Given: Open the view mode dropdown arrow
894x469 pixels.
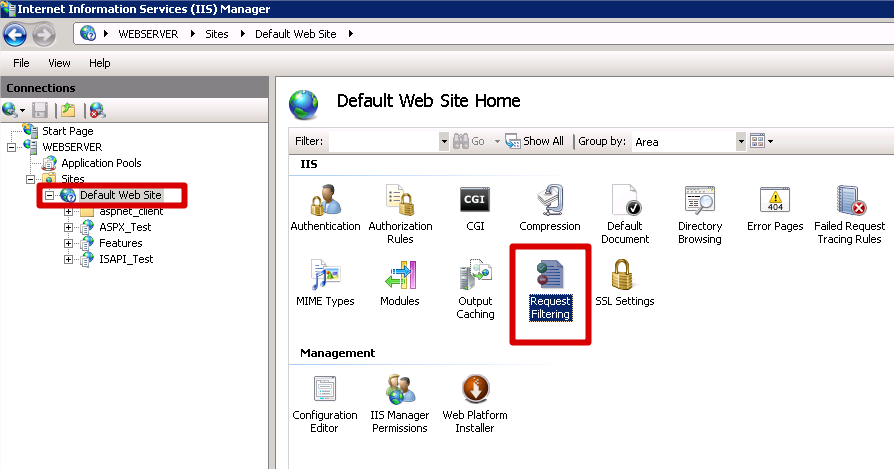Looking at the screenshot, I should tap(770, 141).
